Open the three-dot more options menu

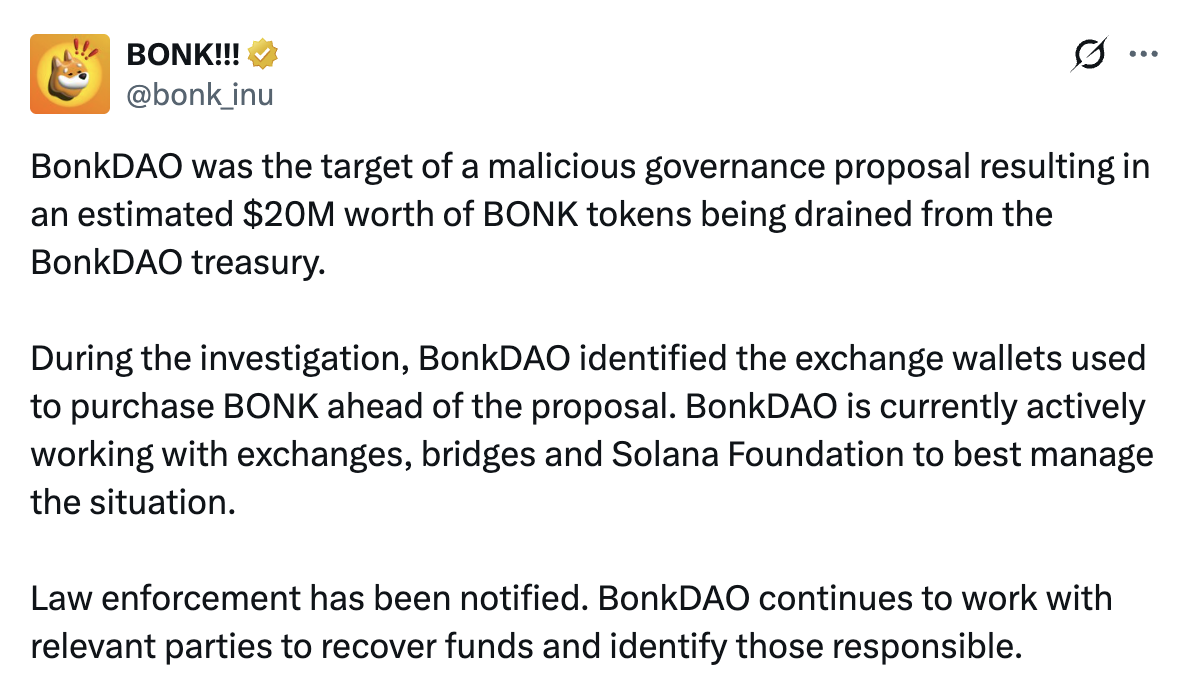[1144, 54]
